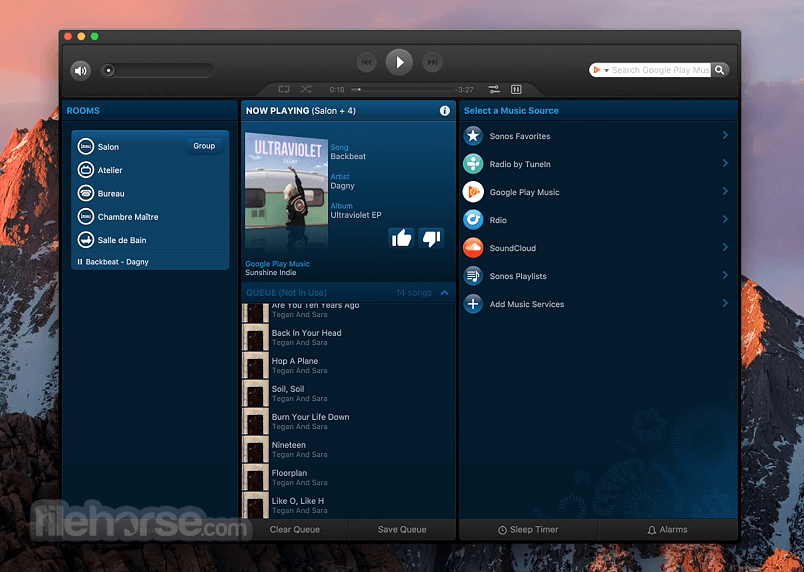Viewport: 804px width, 572px height.
Task: Open Radio by TuneIn source
Action: [598, 164]
